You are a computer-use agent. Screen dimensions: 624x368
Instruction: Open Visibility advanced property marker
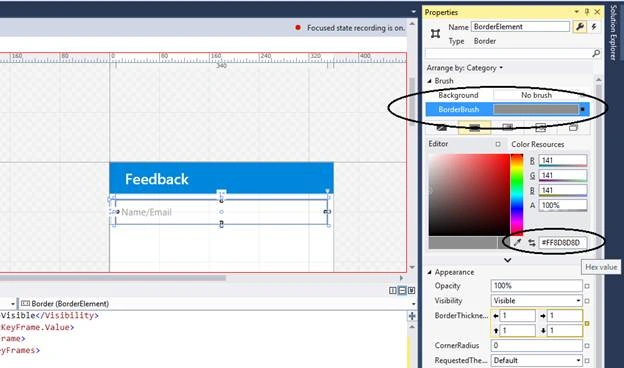tap(587, 301)
